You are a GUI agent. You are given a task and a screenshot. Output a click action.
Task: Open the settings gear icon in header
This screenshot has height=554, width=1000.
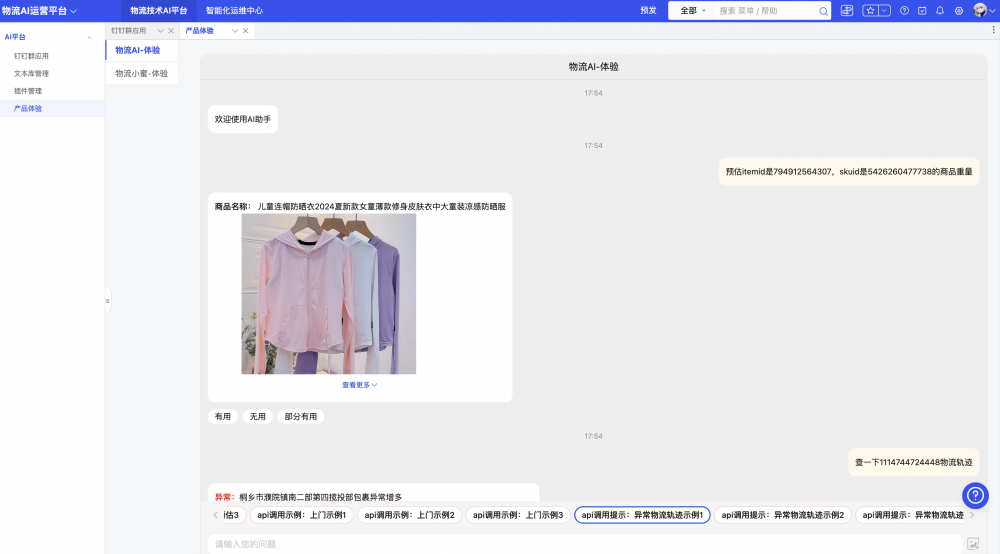(x=958, y=11)
